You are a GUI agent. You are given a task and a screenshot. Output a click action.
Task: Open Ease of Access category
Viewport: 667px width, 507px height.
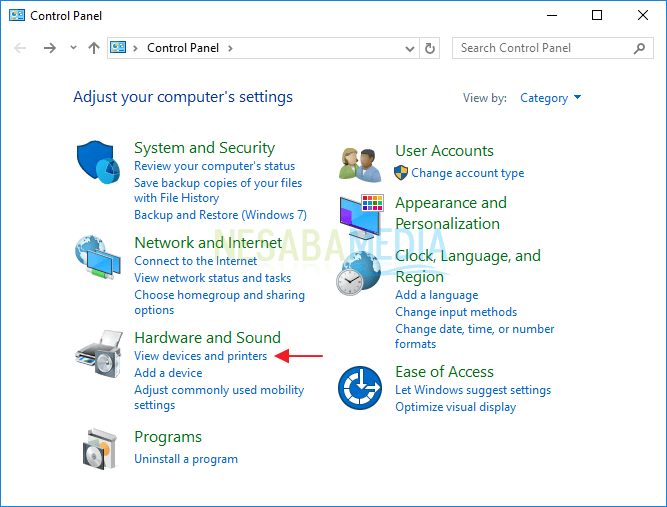click(444, 372)
